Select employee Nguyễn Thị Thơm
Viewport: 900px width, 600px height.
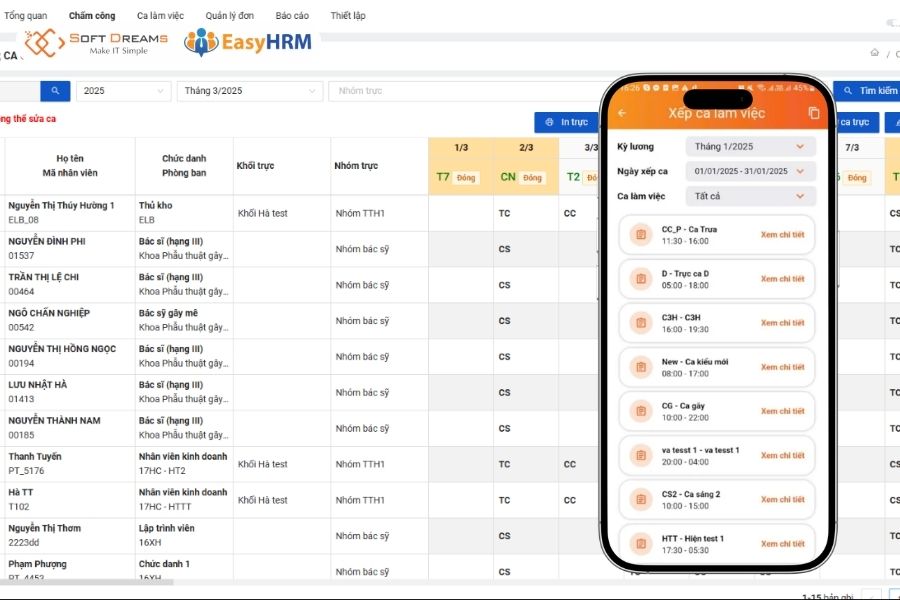(x=44, y=528)
